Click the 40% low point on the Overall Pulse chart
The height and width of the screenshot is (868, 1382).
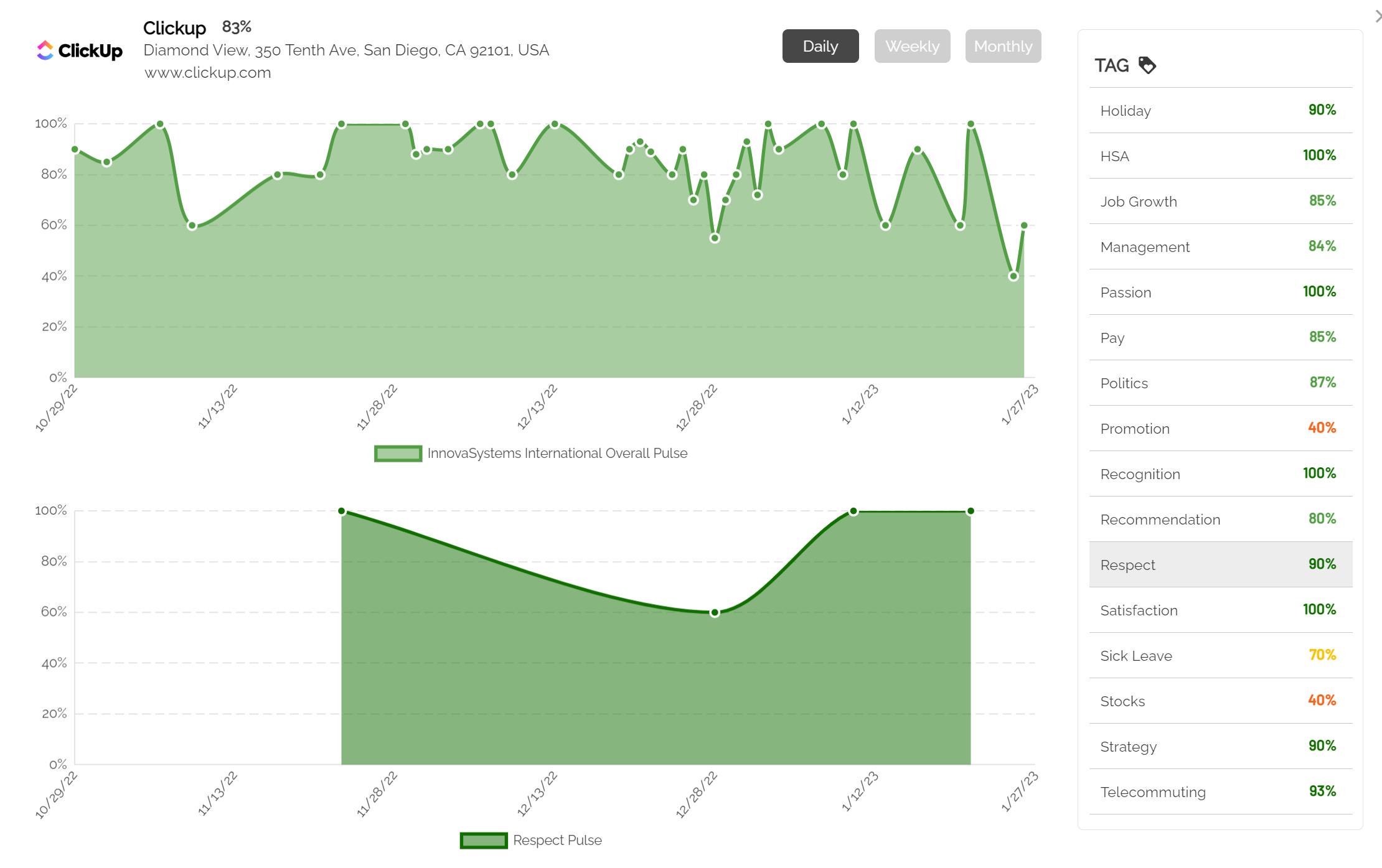1013,276
